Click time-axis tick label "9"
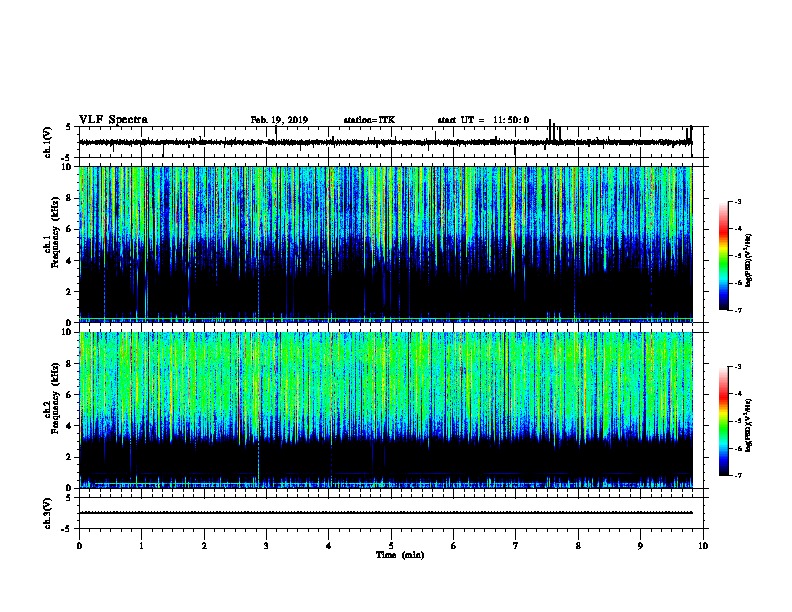Viewport: 792px width, 612px height. (640, 546)
